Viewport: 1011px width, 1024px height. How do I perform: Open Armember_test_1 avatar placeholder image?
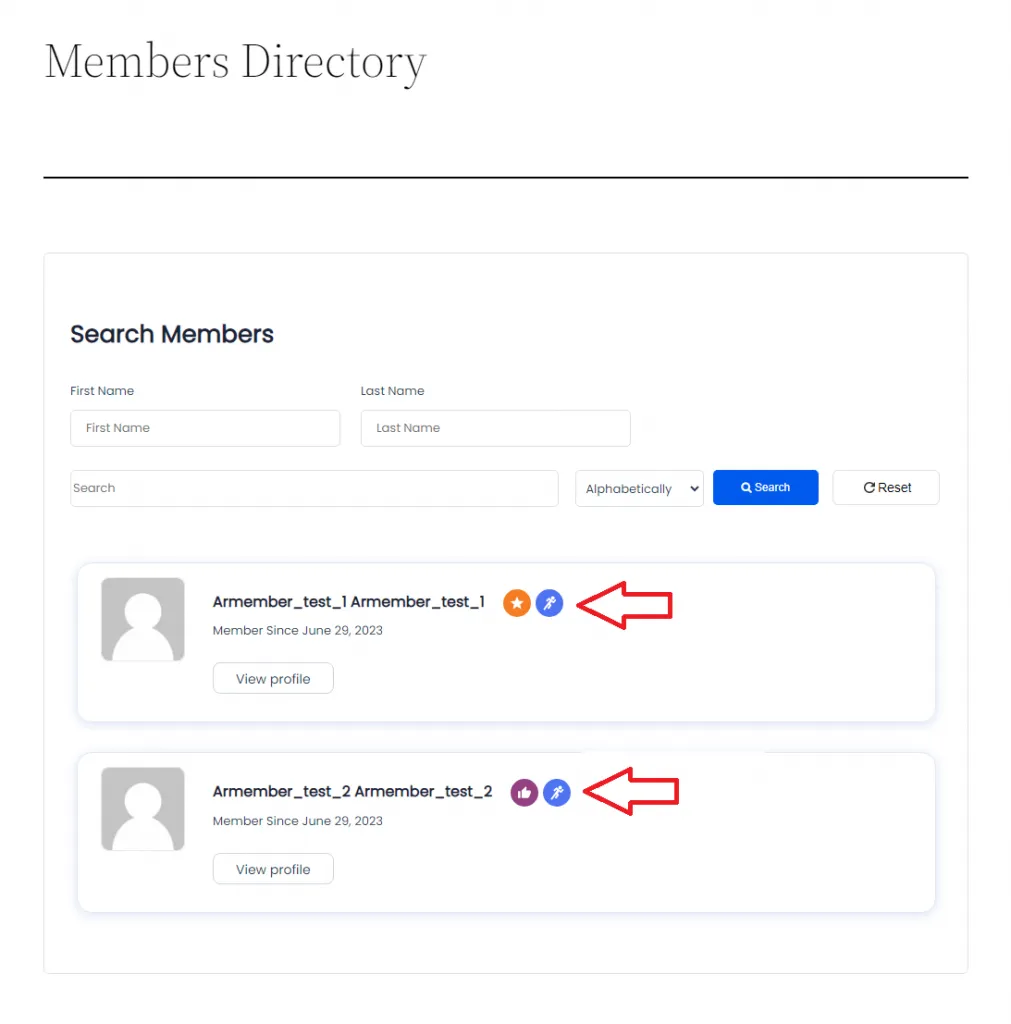(142, 619)
